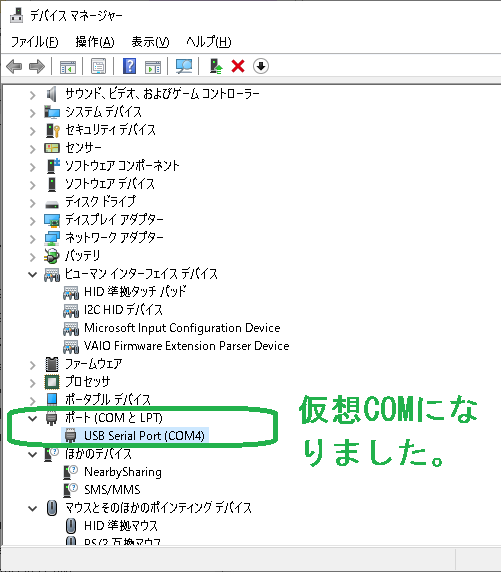This screenshot has height=572, width=501.
Task: Select the NearbySharing unknown device
Action: (x=123, y=472)
